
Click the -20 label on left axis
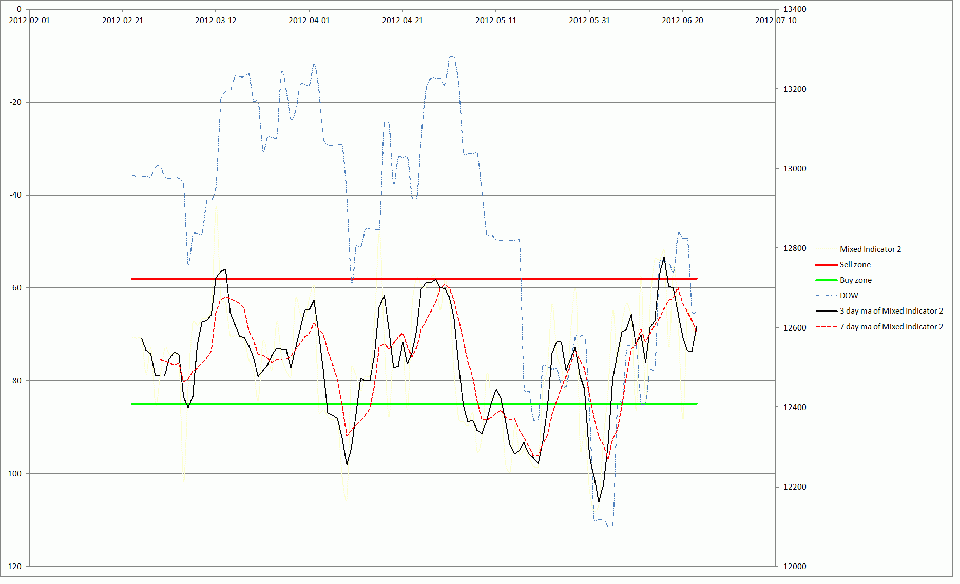(16, 102)
